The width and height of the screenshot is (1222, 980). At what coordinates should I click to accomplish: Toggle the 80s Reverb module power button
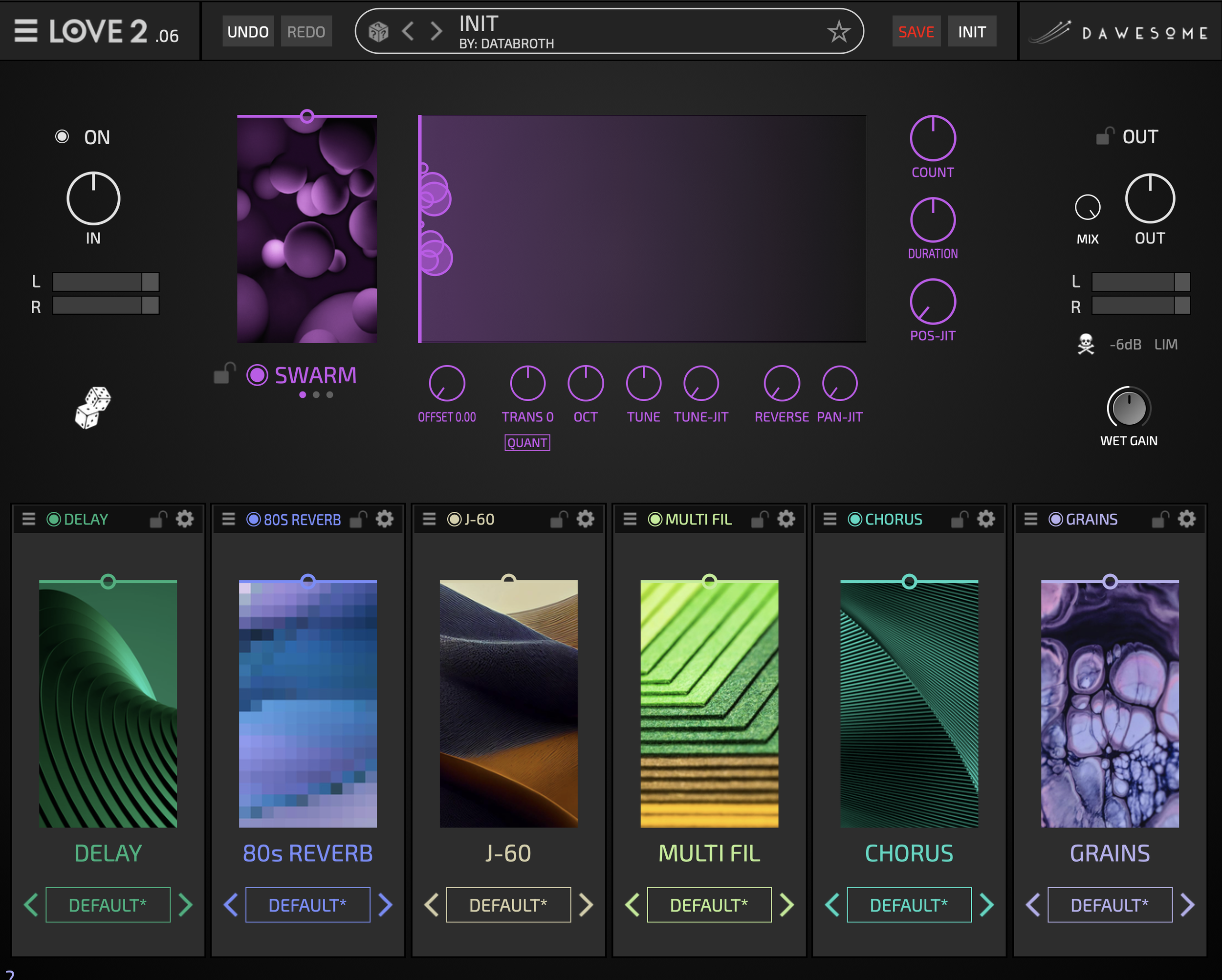pos(253,519)
